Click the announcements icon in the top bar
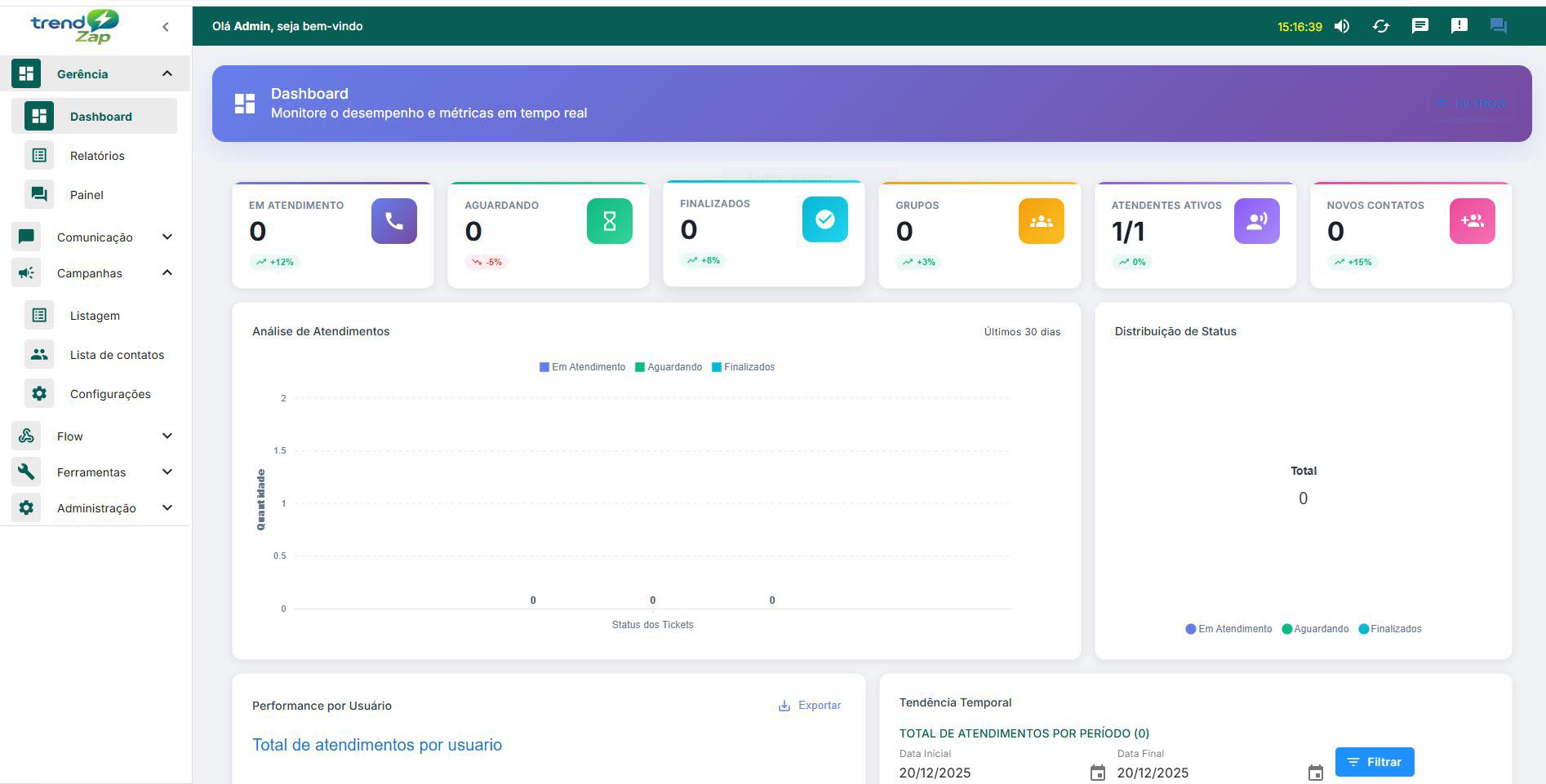 coord(1459,25)
